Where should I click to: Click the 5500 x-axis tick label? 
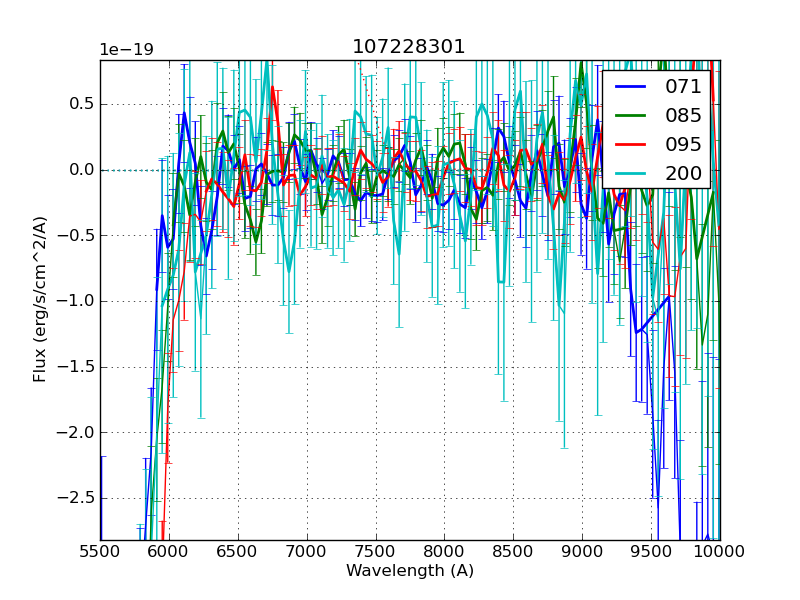tap(100, 551)
